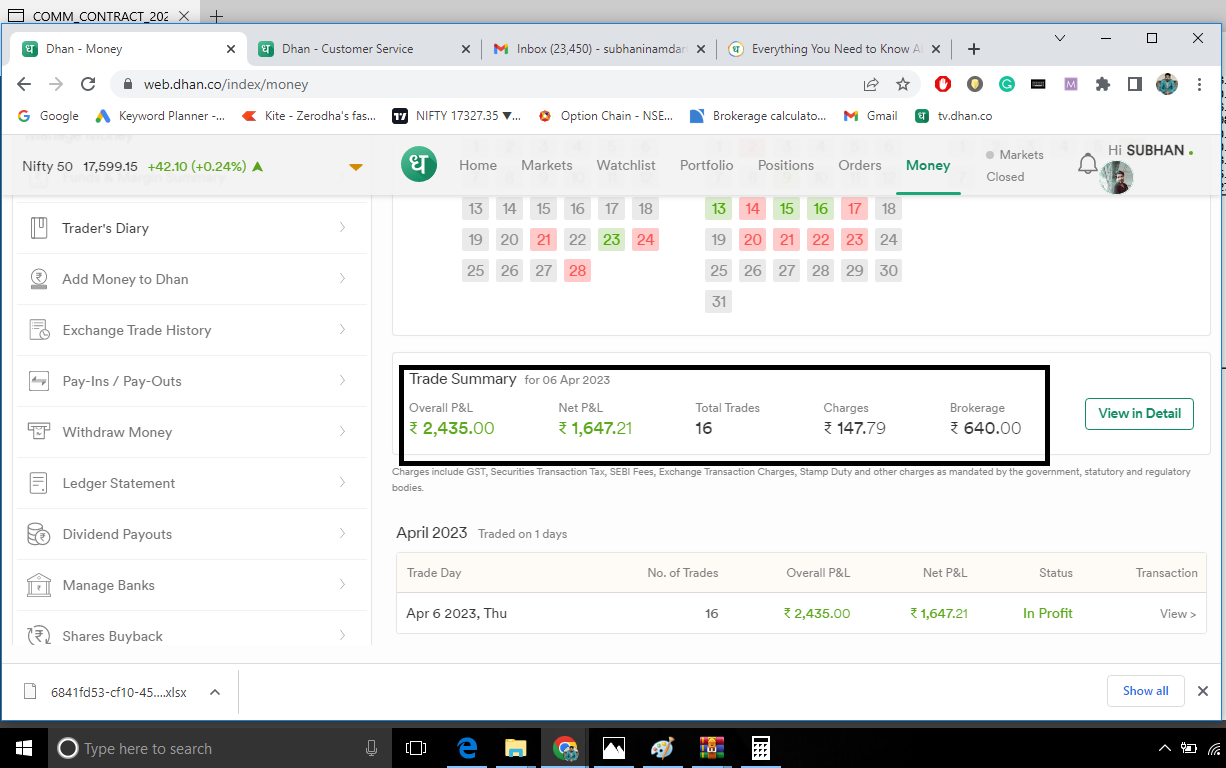Click the Add Money to Dhan rupee icon

pyautogui.click(x=39, y=279)
